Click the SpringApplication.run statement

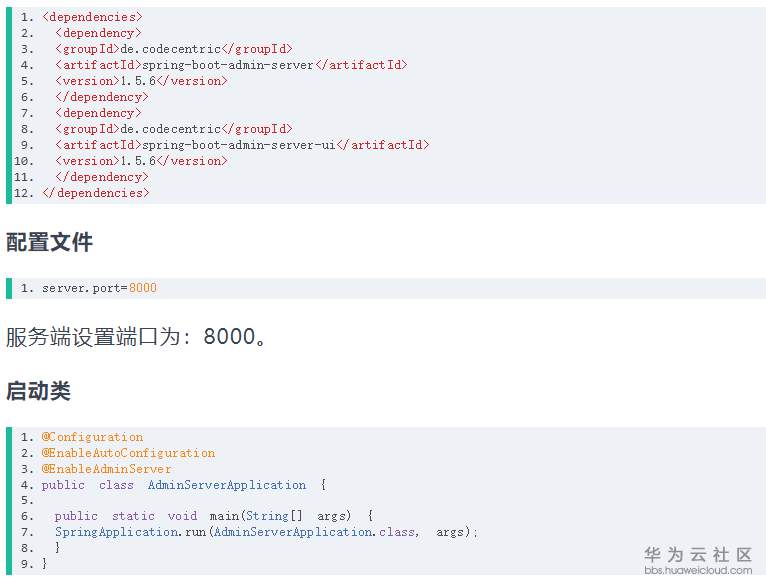(x=267, y=532)
